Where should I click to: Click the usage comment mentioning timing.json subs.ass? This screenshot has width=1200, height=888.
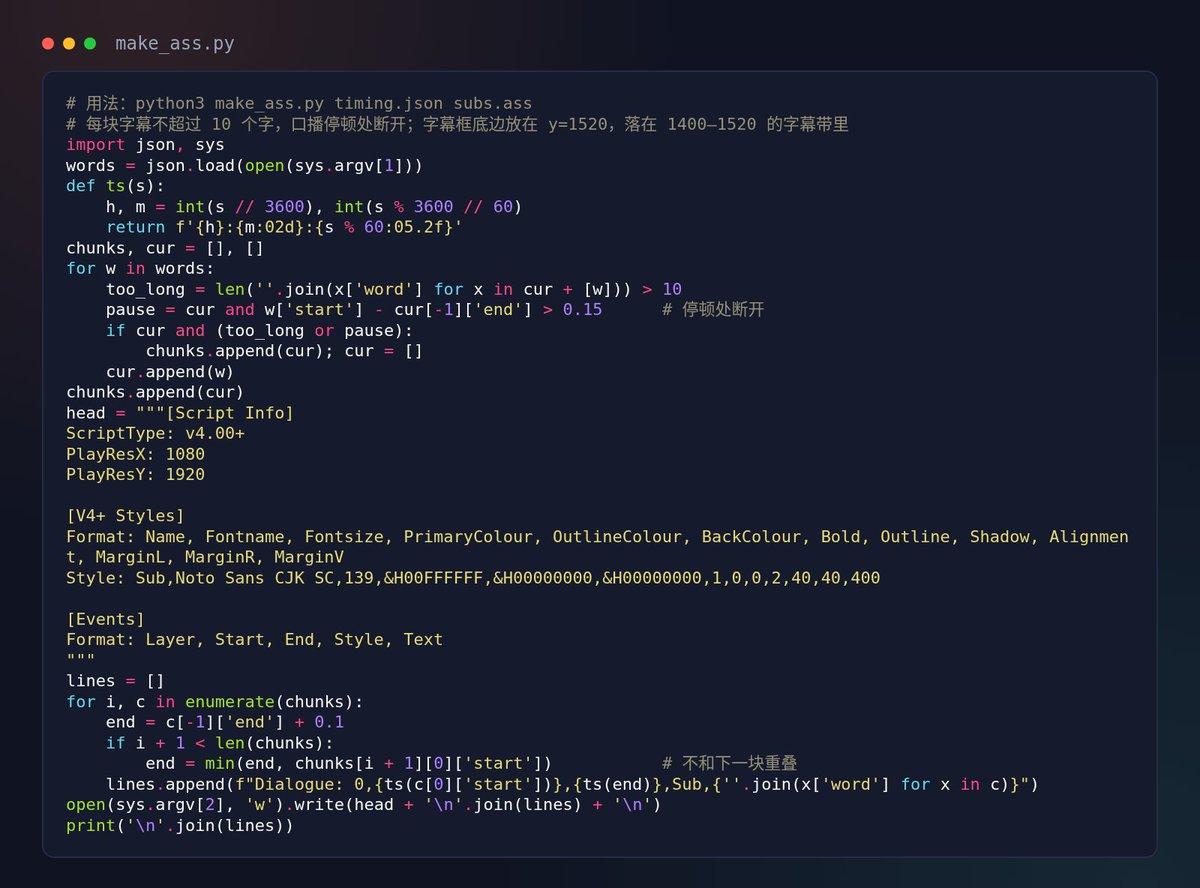pos(299,103)
